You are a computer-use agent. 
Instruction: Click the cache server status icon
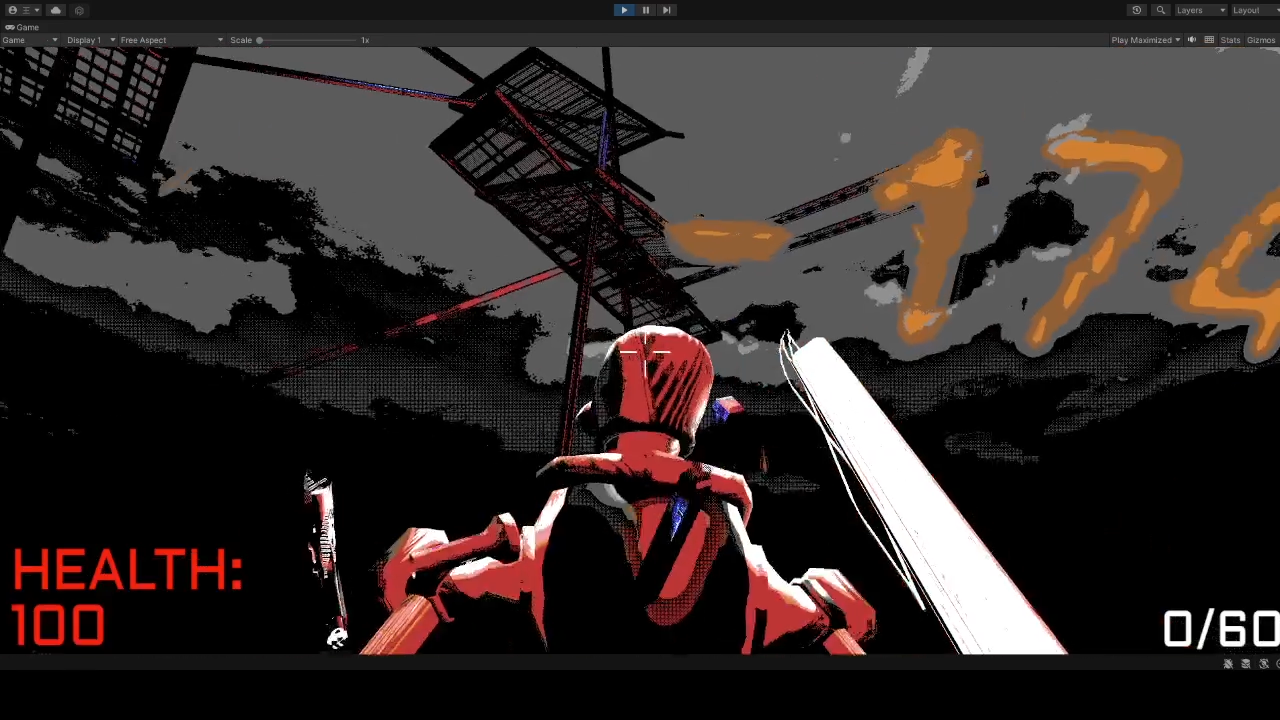tap(1246, 664)
